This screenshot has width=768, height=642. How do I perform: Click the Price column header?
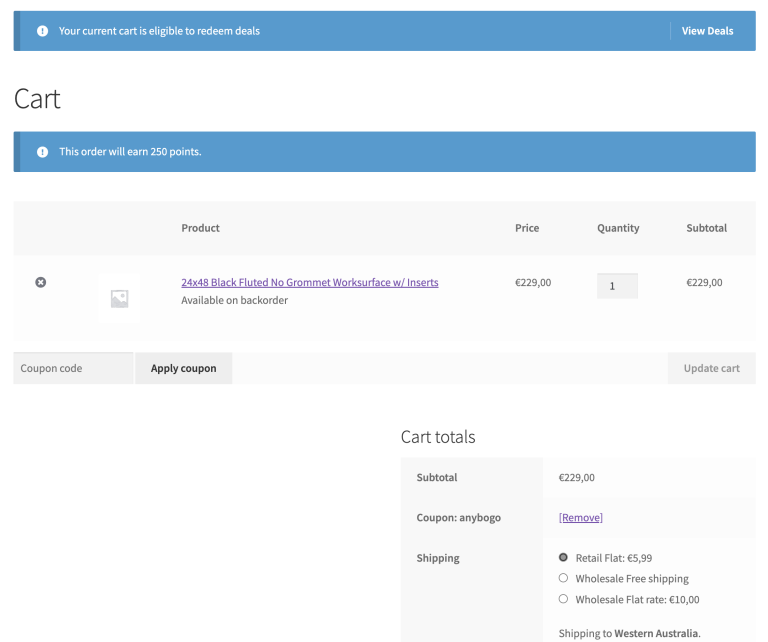click(527, 228)
